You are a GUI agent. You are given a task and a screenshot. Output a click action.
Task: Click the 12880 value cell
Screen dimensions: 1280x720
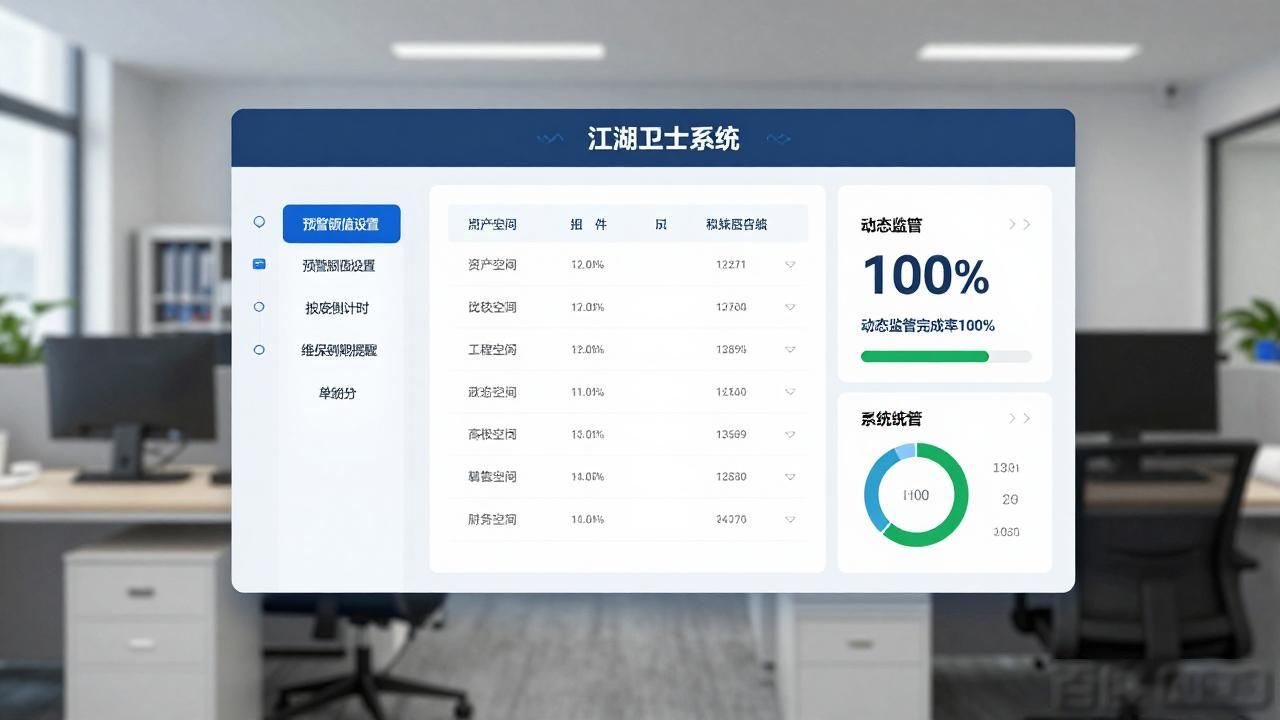731,477
